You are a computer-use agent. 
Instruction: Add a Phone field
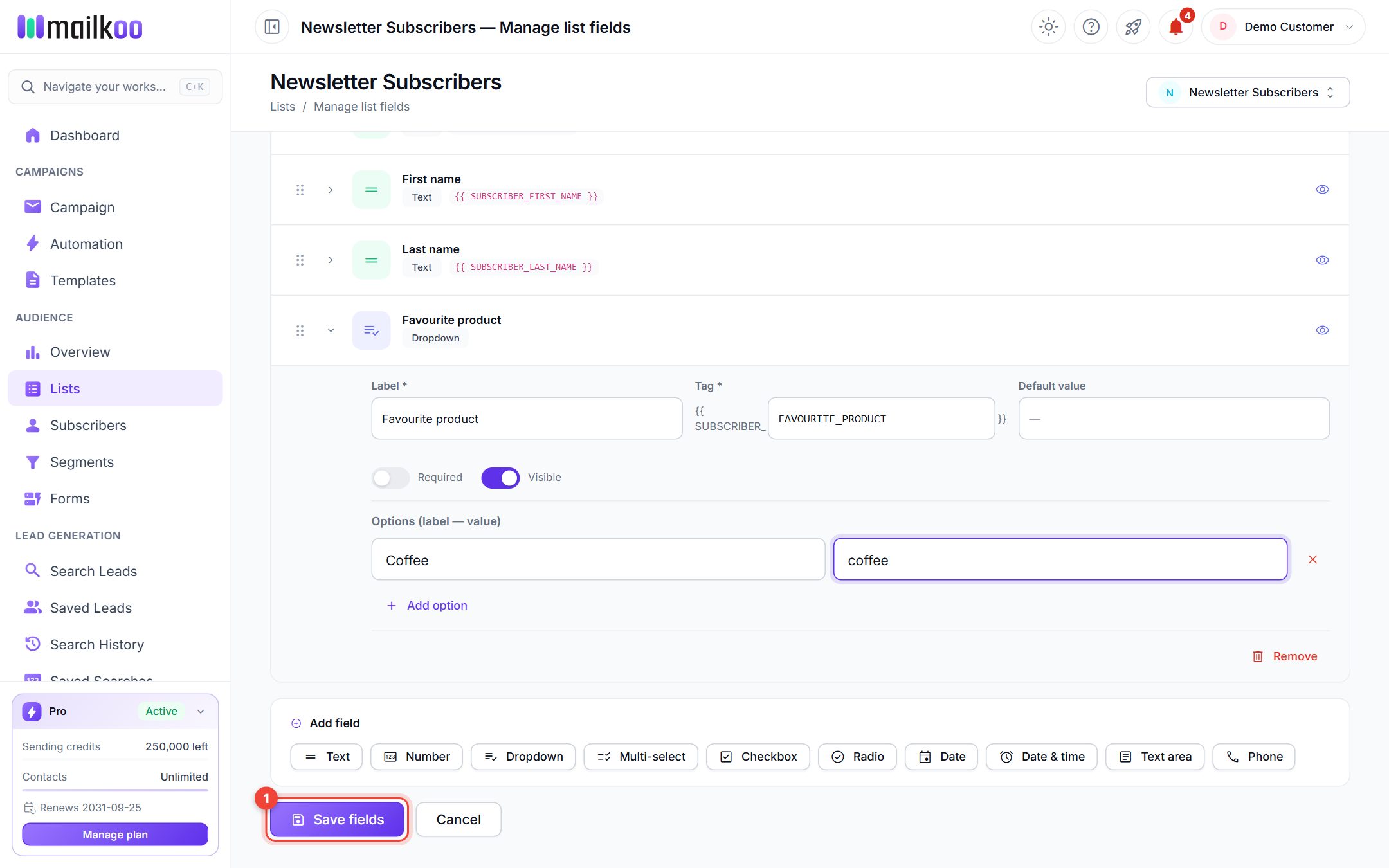(1253, 757)
